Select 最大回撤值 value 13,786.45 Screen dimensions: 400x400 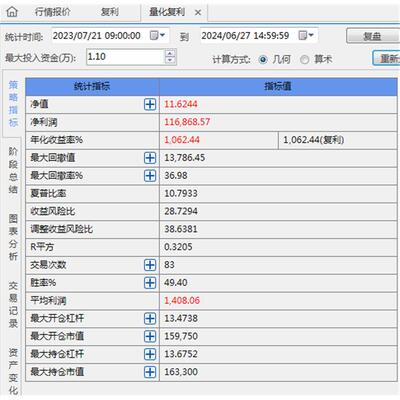(x=184, y=158)
